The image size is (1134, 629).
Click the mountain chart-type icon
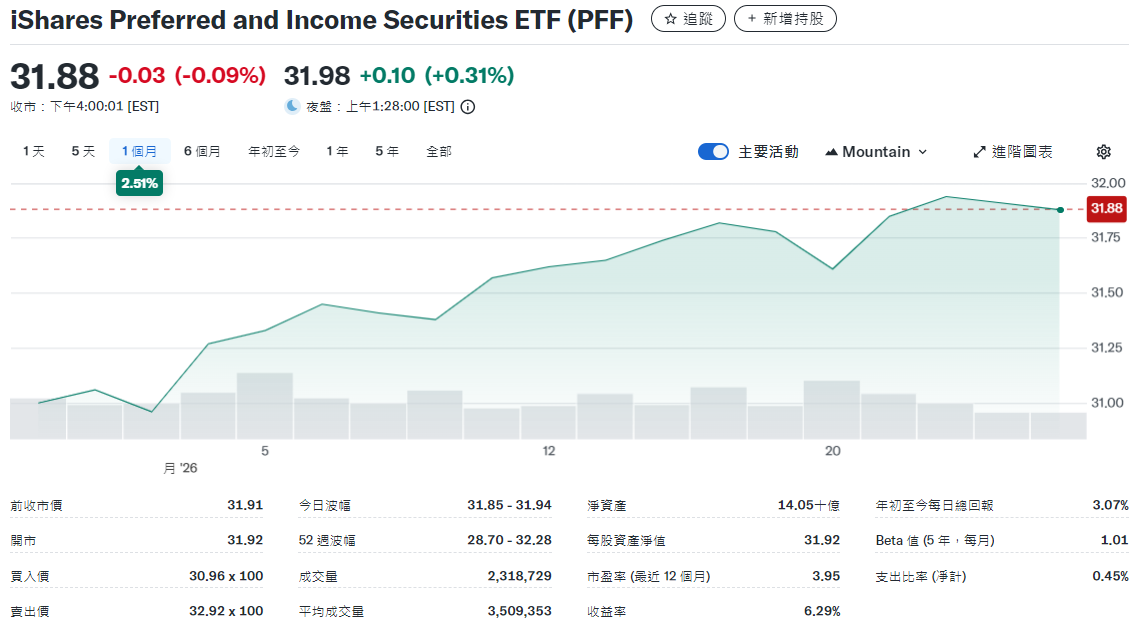pyautogui.click(x=832, y=151)
